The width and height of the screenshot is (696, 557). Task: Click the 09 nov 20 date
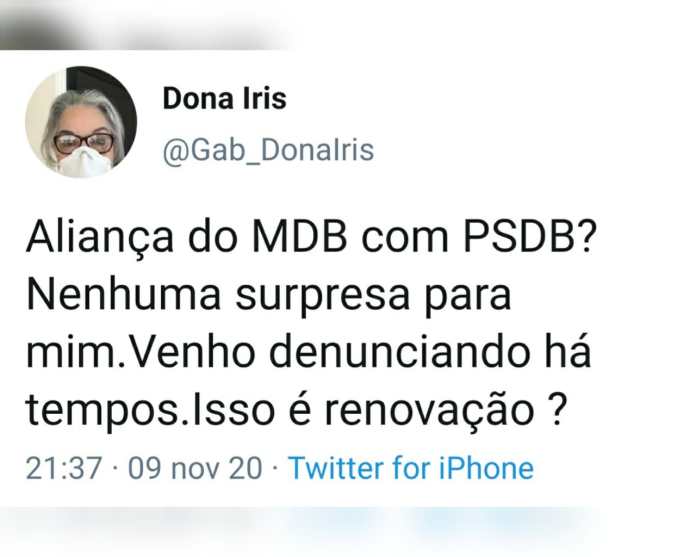[x=195, y=468]
